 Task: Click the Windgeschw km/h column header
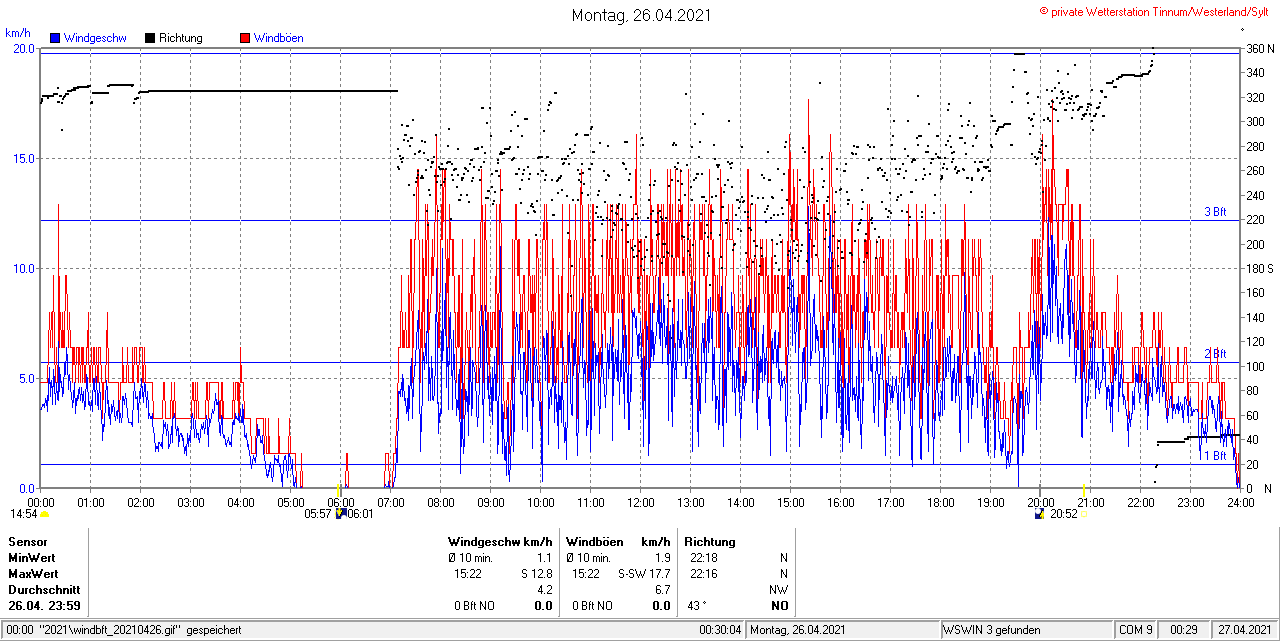pos(500,542)
